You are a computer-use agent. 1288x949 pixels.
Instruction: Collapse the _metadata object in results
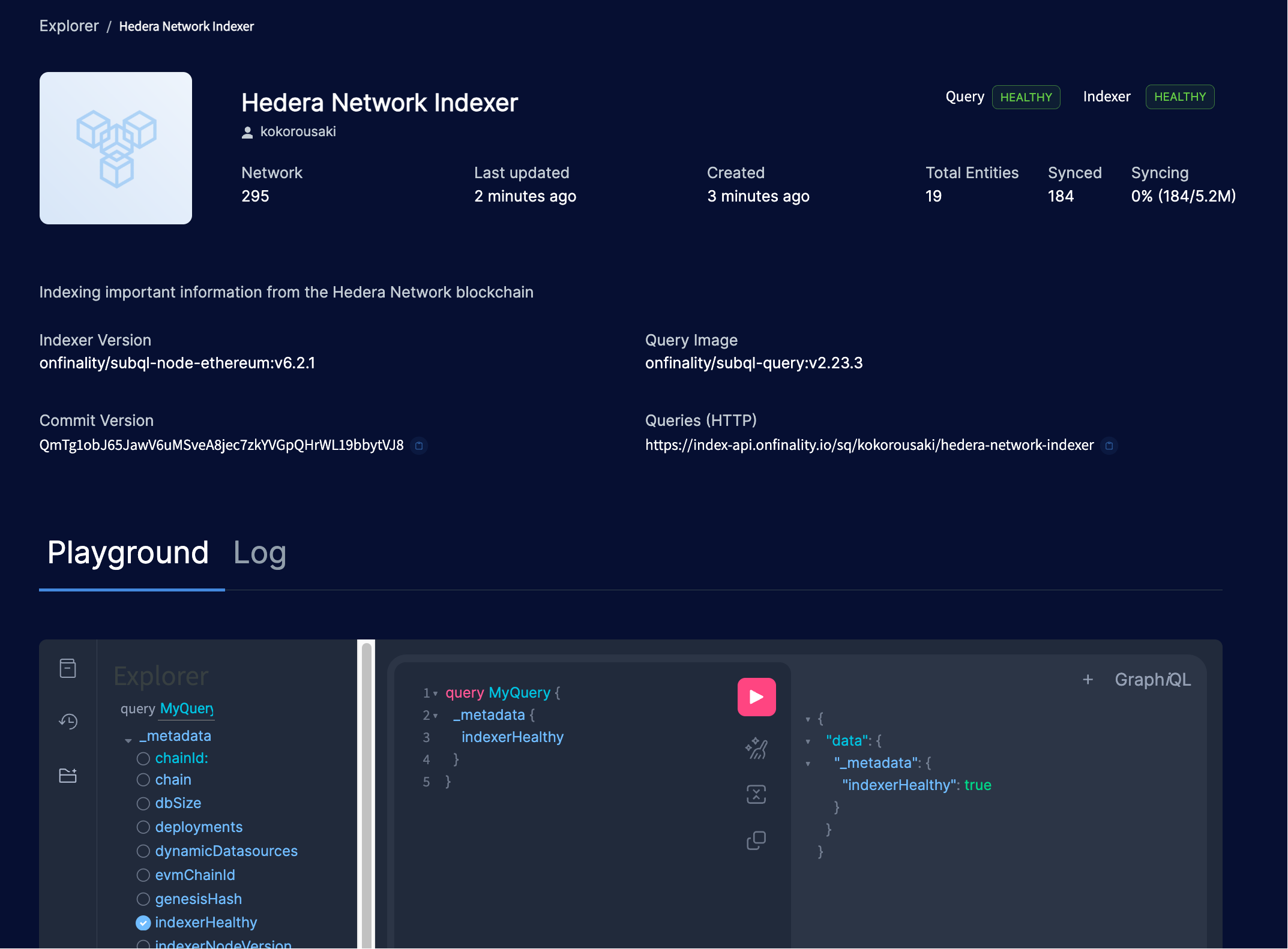point(808,763)
